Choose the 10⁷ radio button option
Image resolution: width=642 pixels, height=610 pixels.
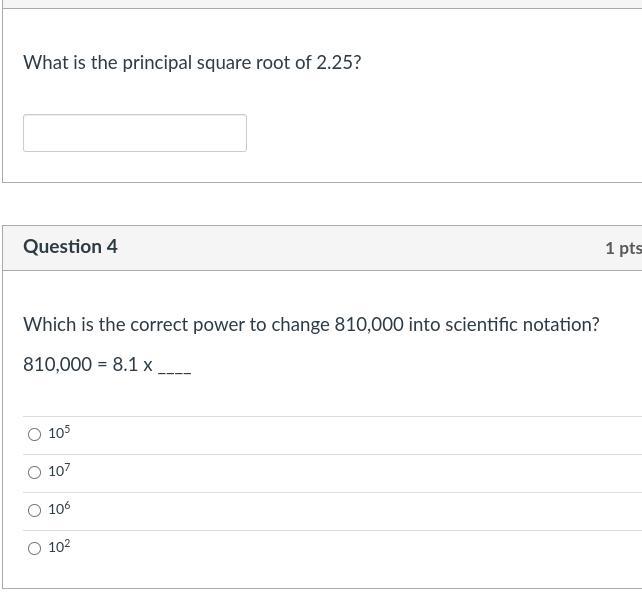tap(35, 472)
